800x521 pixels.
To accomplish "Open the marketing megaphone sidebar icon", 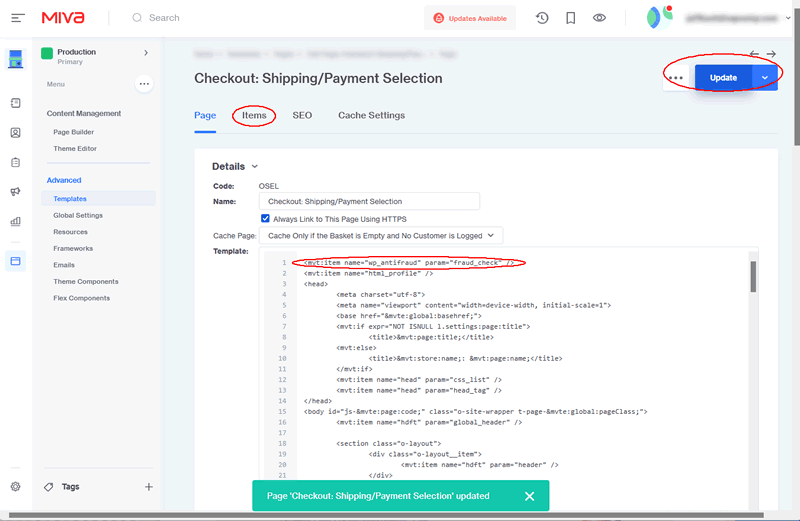I will pos(15,191).
